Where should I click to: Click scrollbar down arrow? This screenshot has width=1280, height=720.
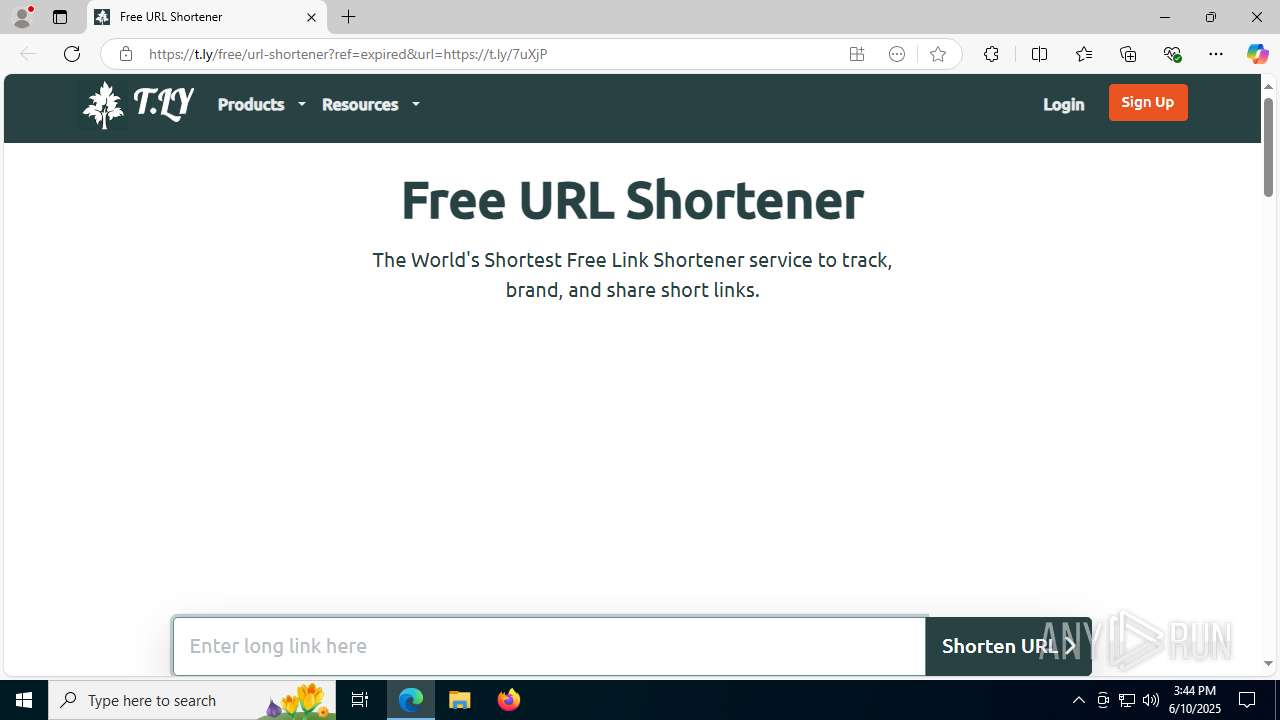[1268, 664]
